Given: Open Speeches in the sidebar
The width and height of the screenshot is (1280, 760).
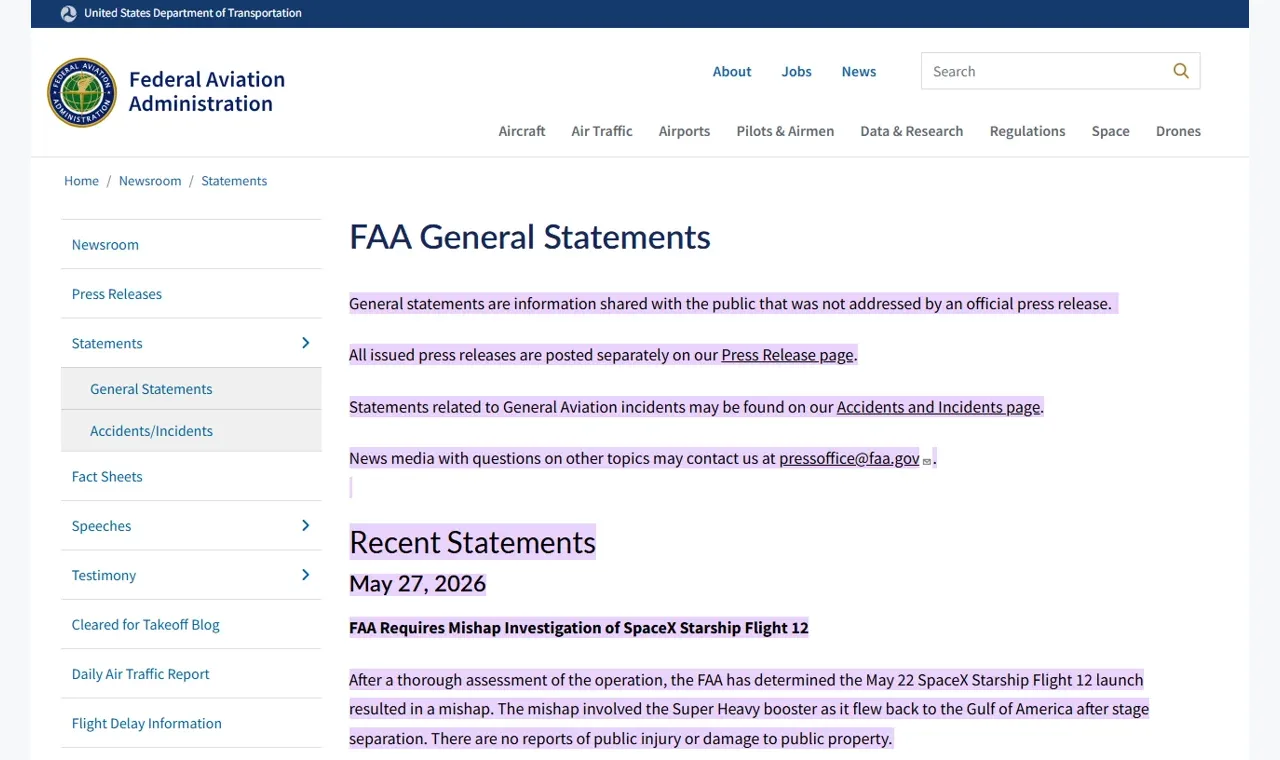Looking at the screenshot, I should tap(101, 526).
